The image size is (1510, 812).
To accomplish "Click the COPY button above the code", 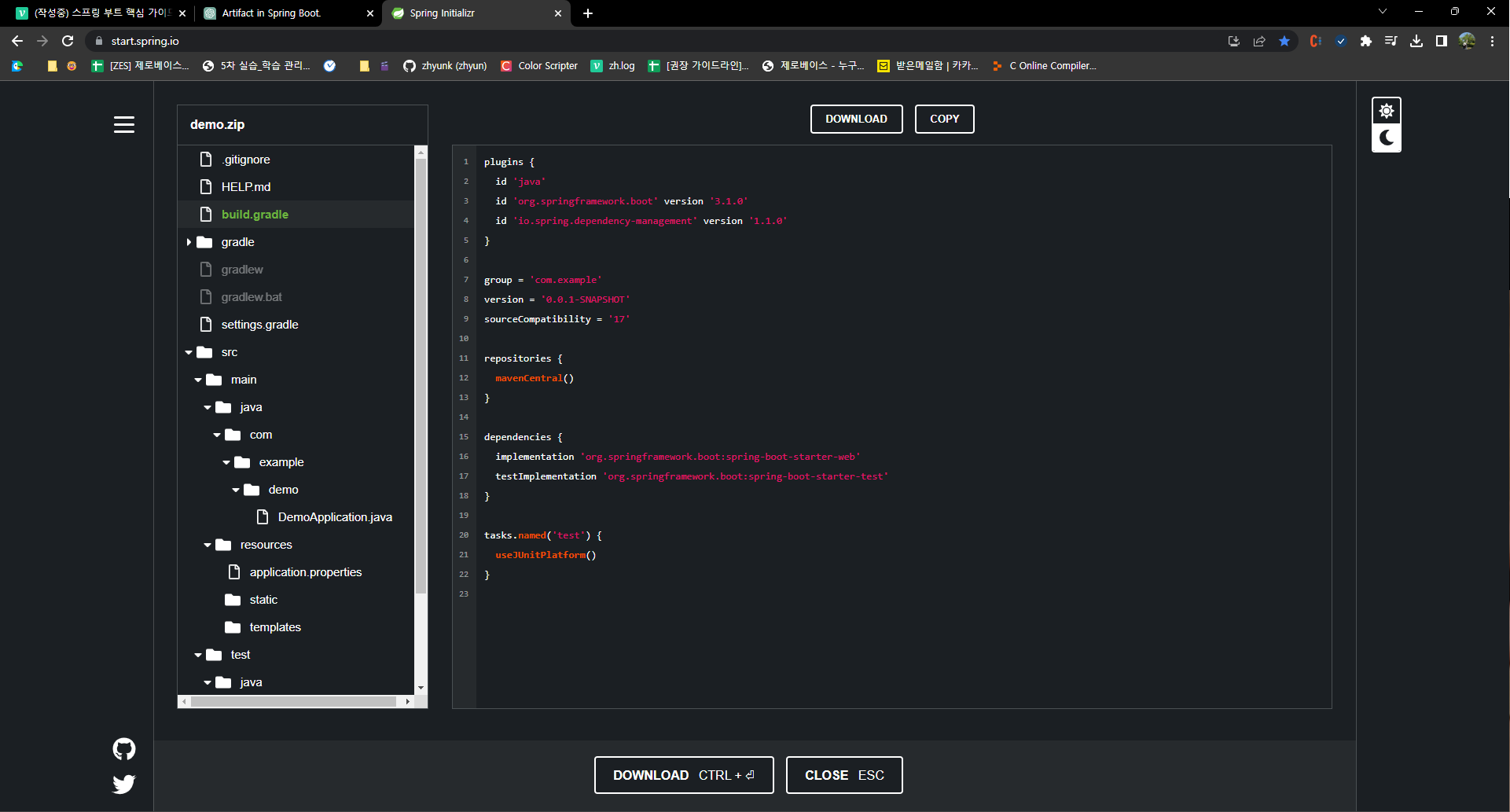I will click(x=944, y=119).
